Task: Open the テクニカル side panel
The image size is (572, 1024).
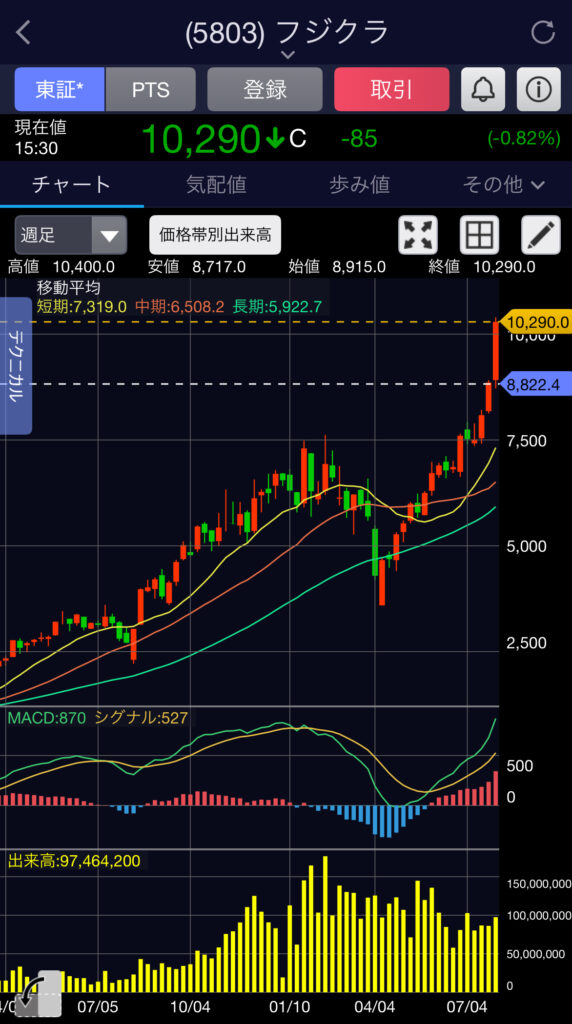Action: pos(16,366)
